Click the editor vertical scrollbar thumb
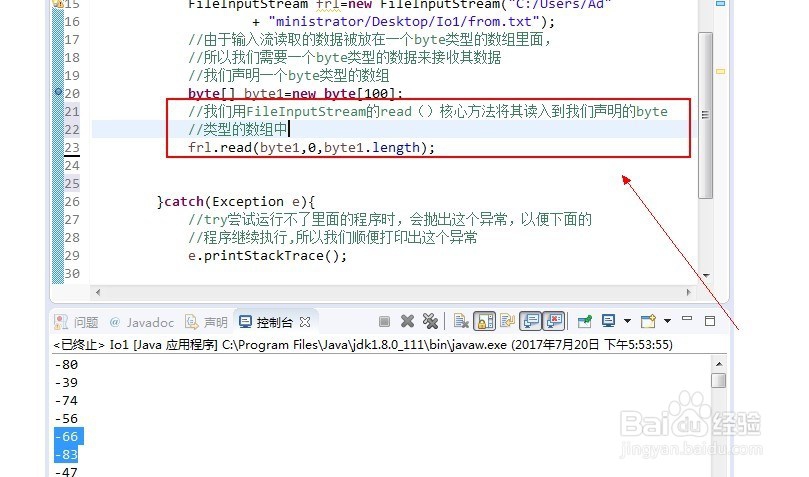 click(x=705, y=115)
